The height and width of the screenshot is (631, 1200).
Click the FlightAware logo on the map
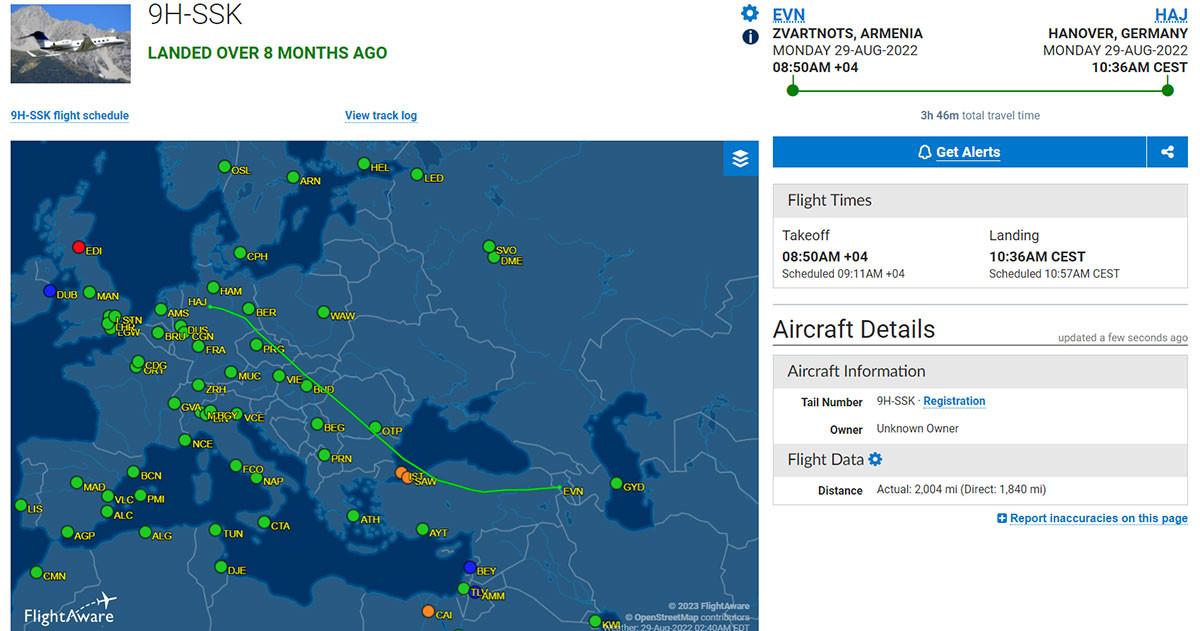(x=70, y=610)
